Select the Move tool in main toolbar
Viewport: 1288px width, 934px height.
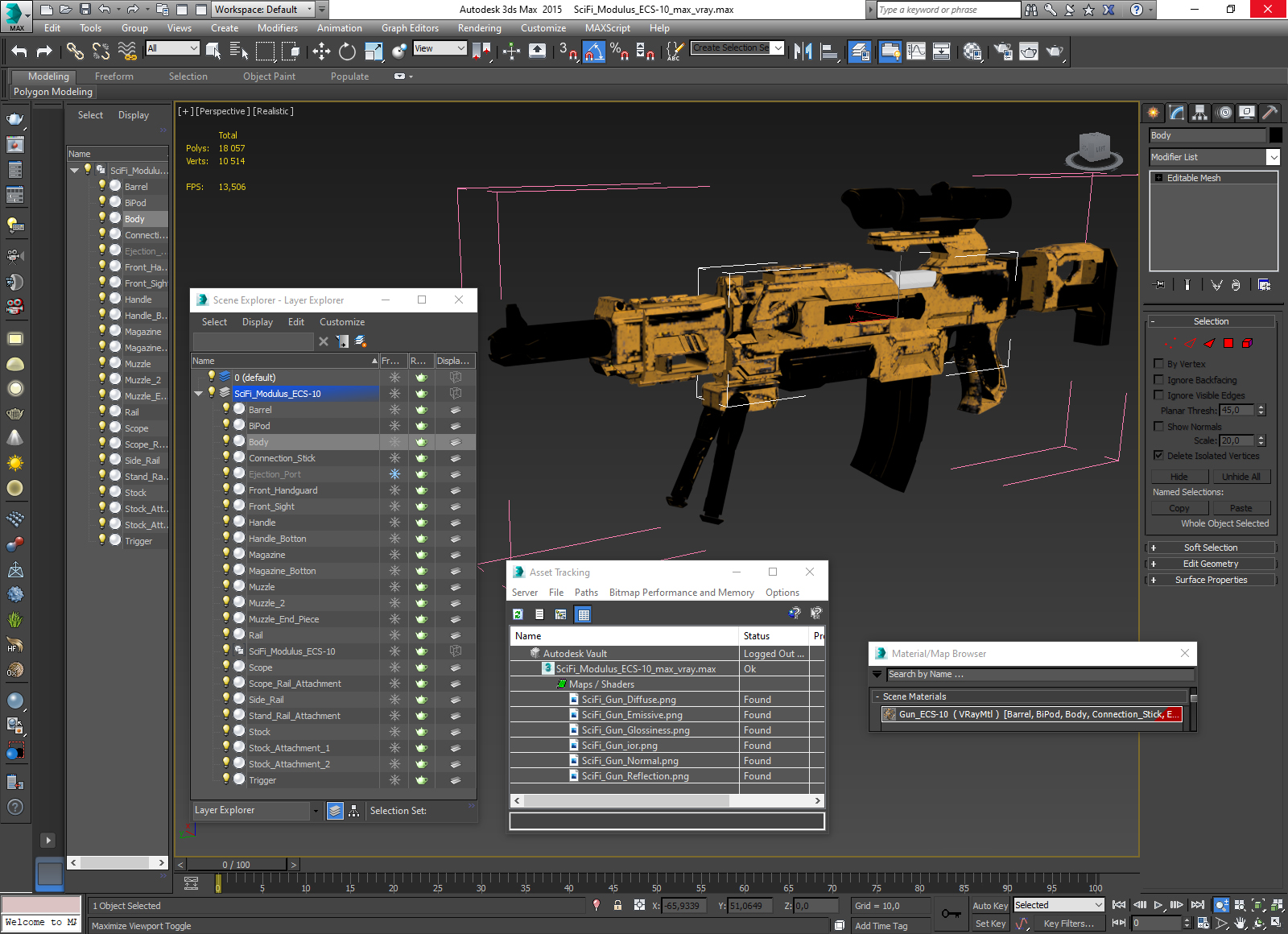click(x=321, y=52)
